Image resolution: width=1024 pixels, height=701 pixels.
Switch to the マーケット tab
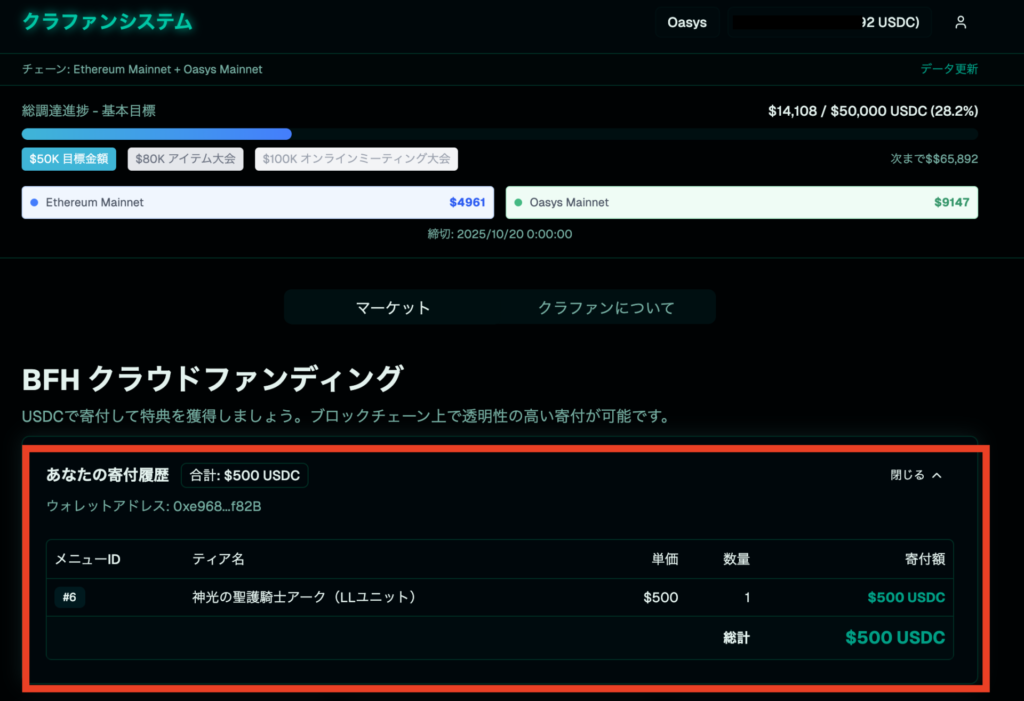coord(393,308)
